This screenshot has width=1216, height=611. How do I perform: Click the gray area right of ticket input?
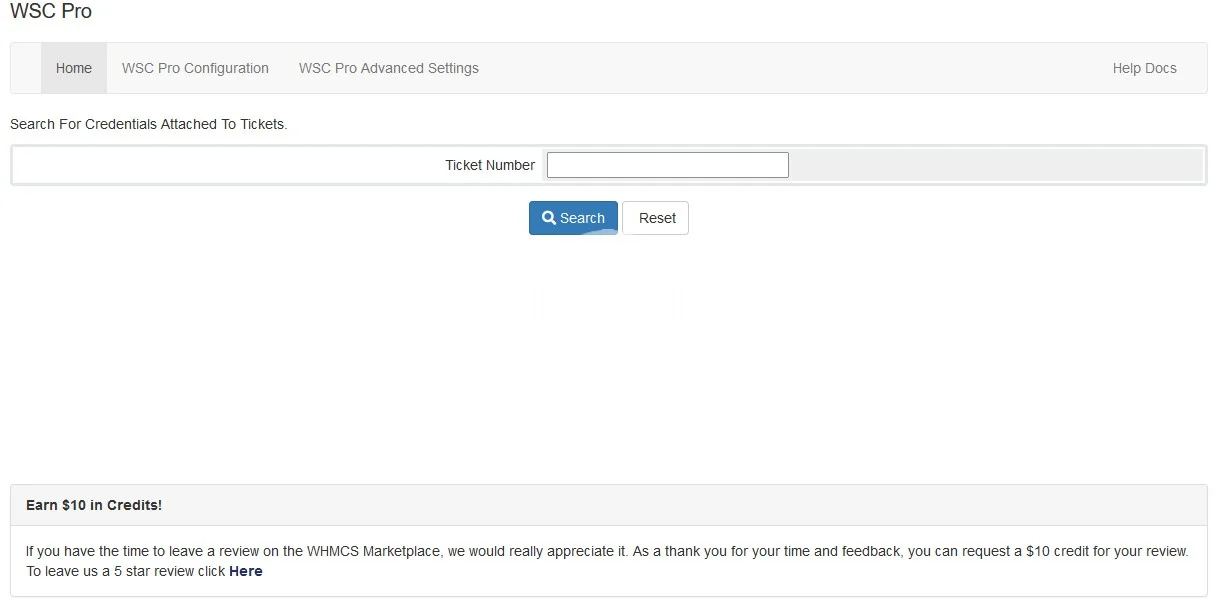[995, 165]
